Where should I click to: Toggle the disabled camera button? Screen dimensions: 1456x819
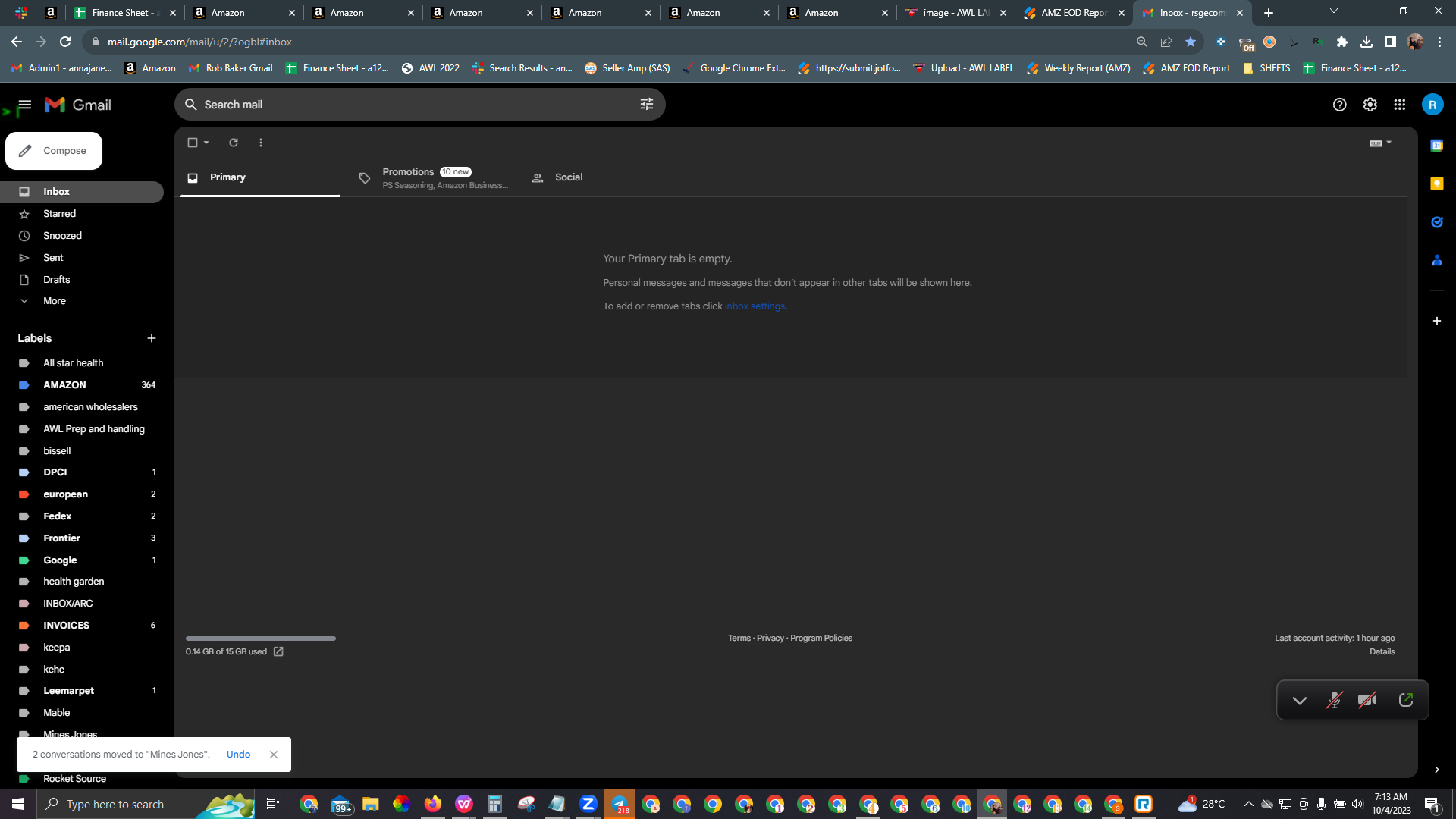click(x=1367, y=701)
